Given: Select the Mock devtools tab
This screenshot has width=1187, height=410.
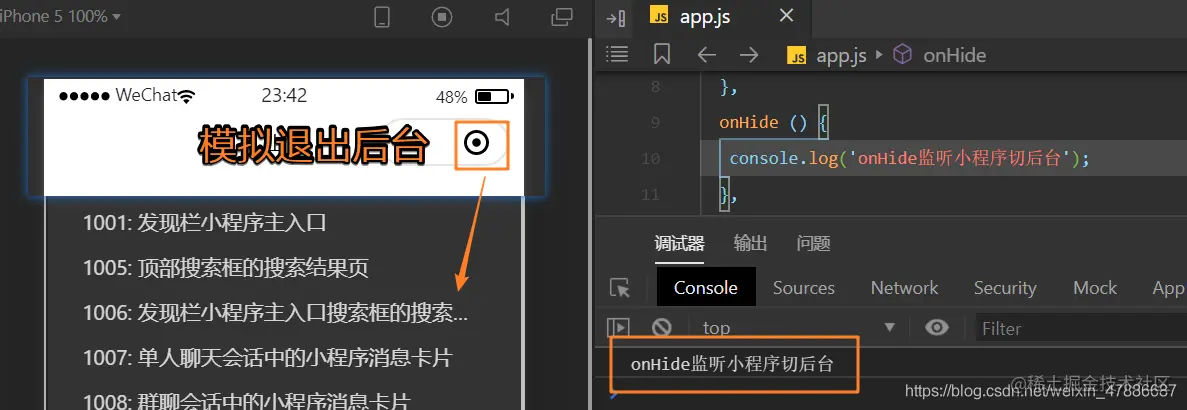Looking at the screenshot, I should pos(1095,287).
